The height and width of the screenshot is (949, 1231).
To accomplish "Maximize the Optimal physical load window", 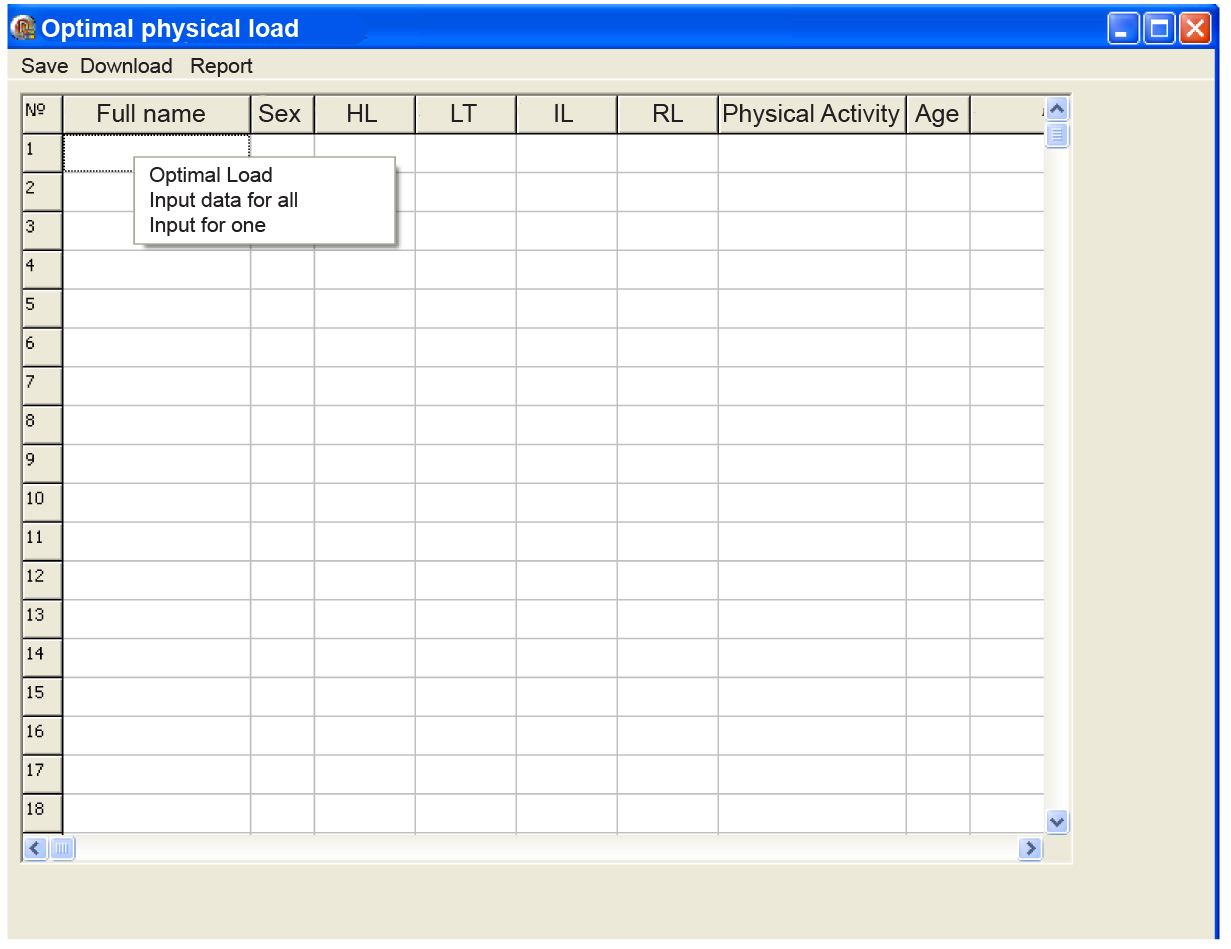I will click(x=1159, y=29).
